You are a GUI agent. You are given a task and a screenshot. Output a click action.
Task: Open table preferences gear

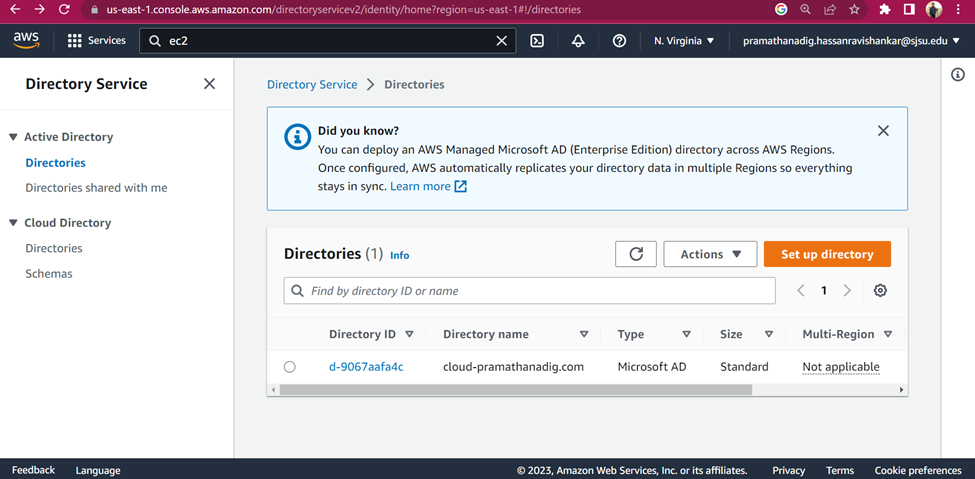(x=880, y=291)
